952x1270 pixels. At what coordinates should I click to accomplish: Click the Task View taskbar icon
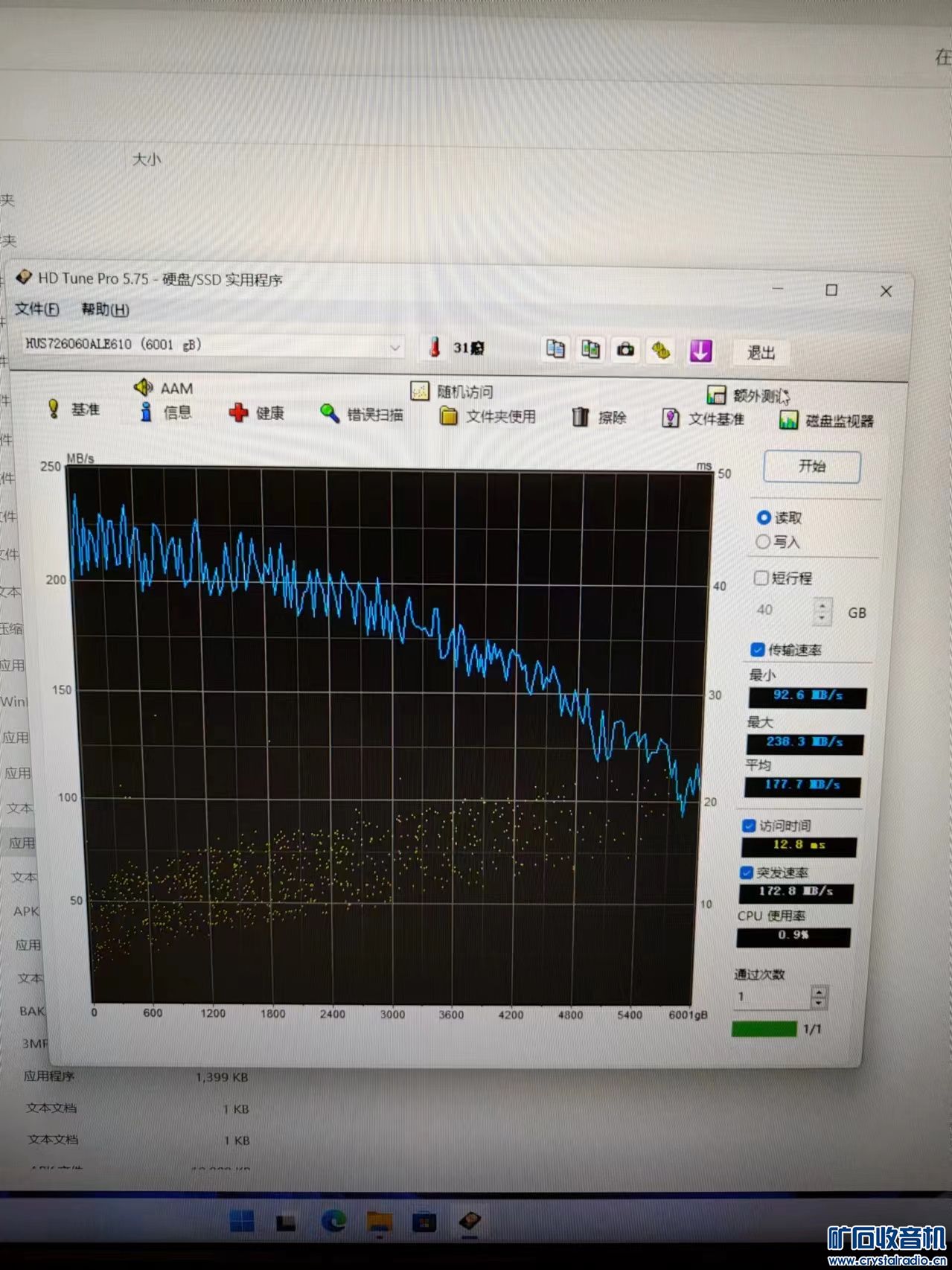pos(287,1222)
